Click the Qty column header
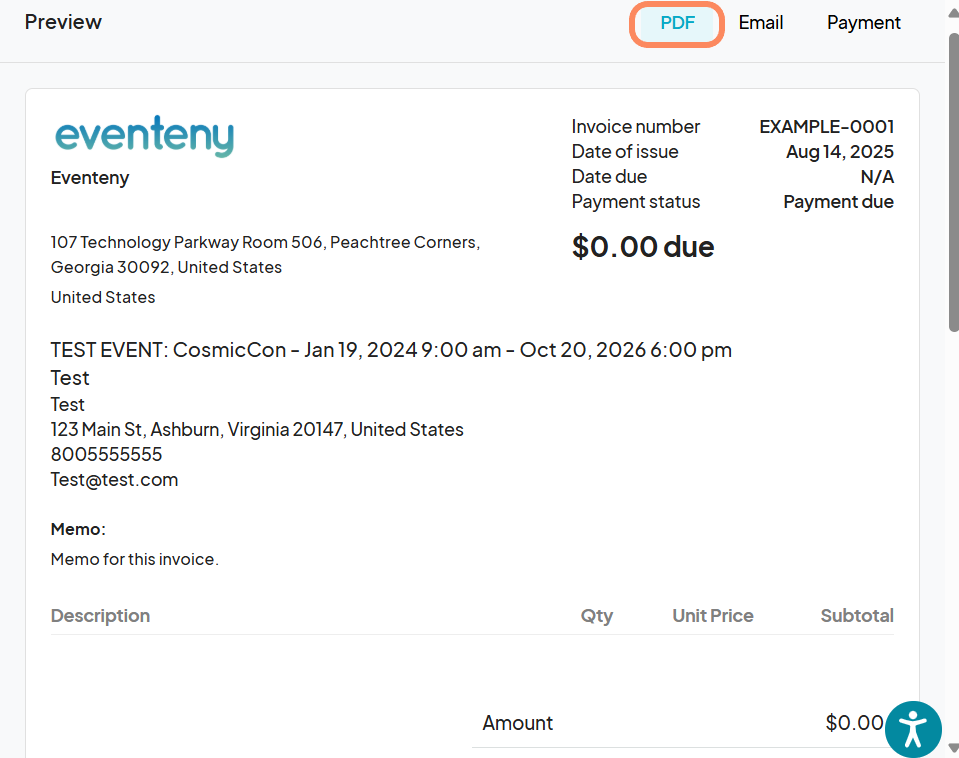 596,616
